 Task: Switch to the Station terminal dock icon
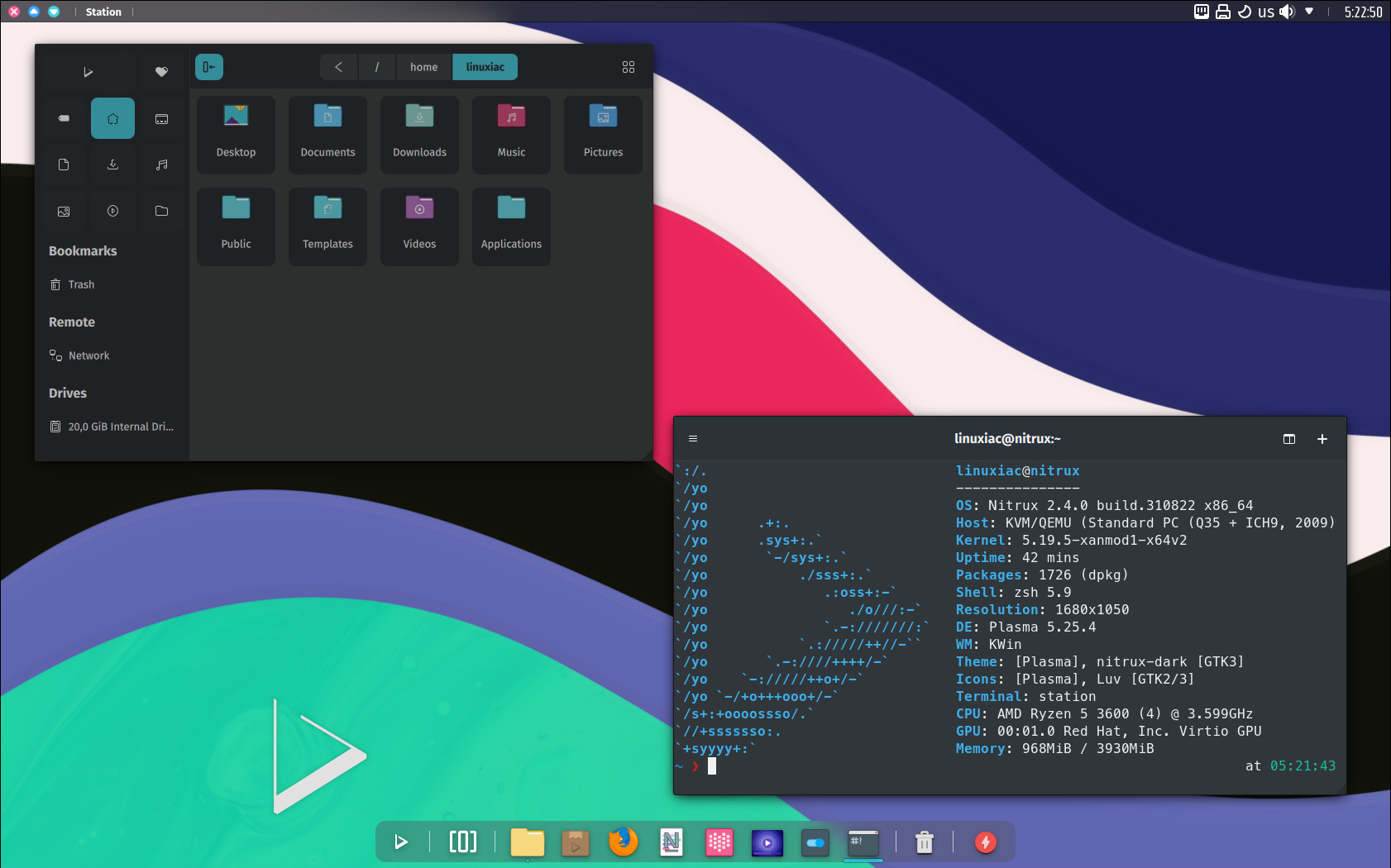click(x=863, y=842)
